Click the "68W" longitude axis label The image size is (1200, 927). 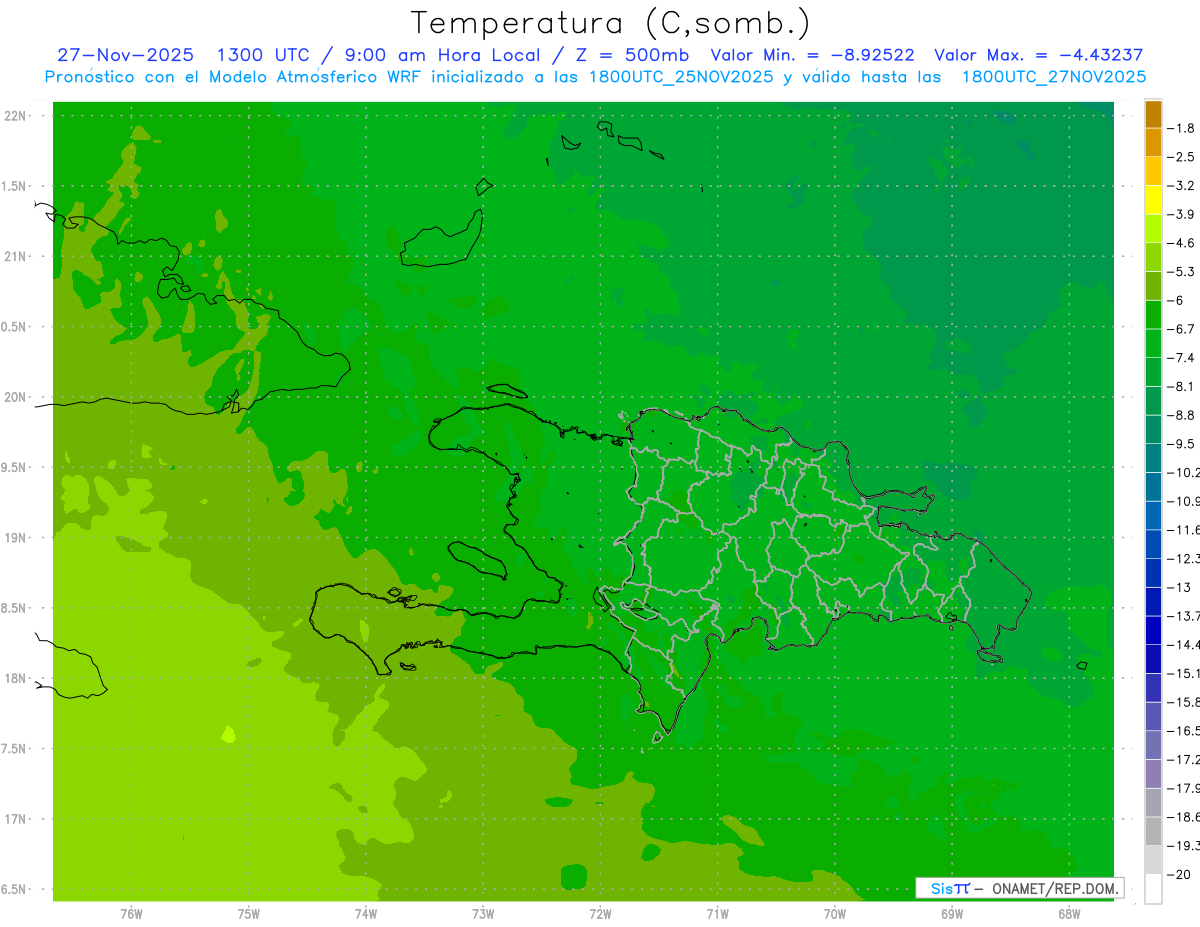[1069, 914]
